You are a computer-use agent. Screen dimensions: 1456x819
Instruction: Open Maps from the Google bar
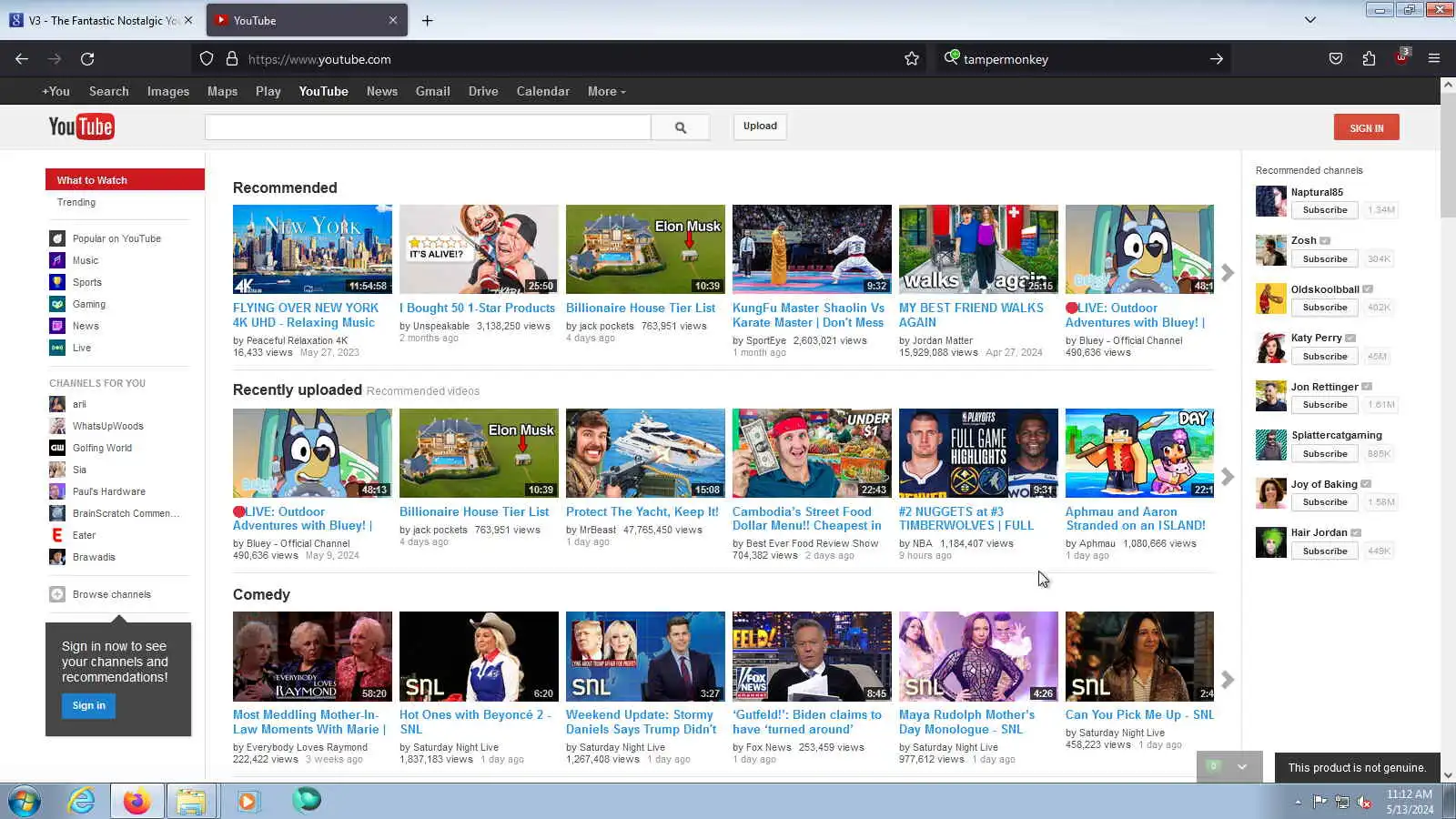(x=222, y=91)
